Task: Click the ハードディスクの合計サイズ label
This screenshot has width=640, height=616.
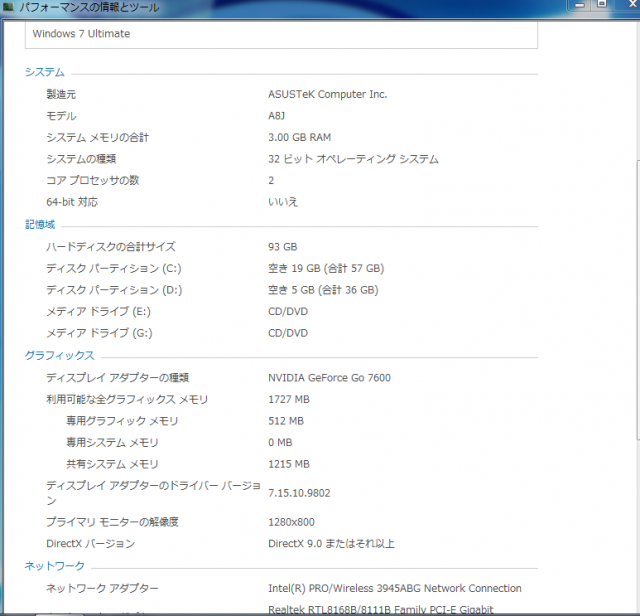Action: click(x=111, y=247)
